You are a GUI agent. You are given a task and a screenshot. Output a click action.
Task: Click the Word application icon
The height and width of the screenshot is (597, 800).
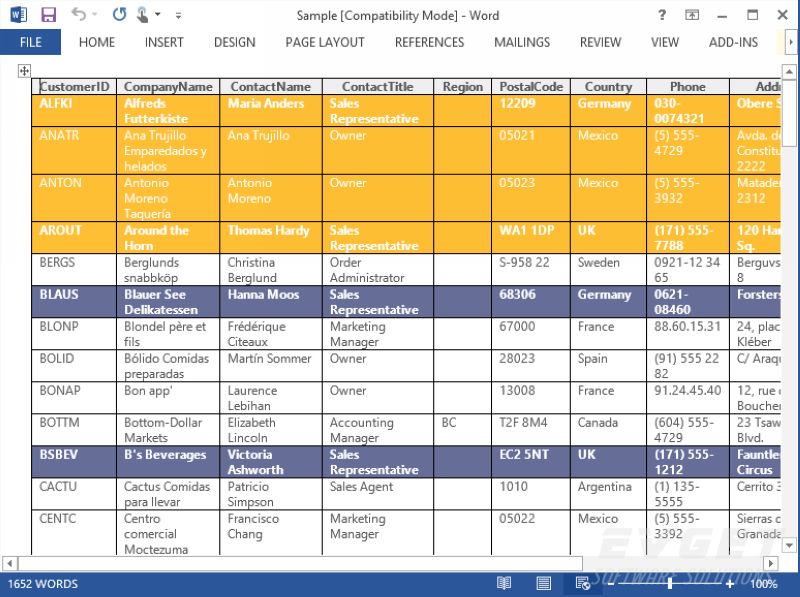coord(18,14)
